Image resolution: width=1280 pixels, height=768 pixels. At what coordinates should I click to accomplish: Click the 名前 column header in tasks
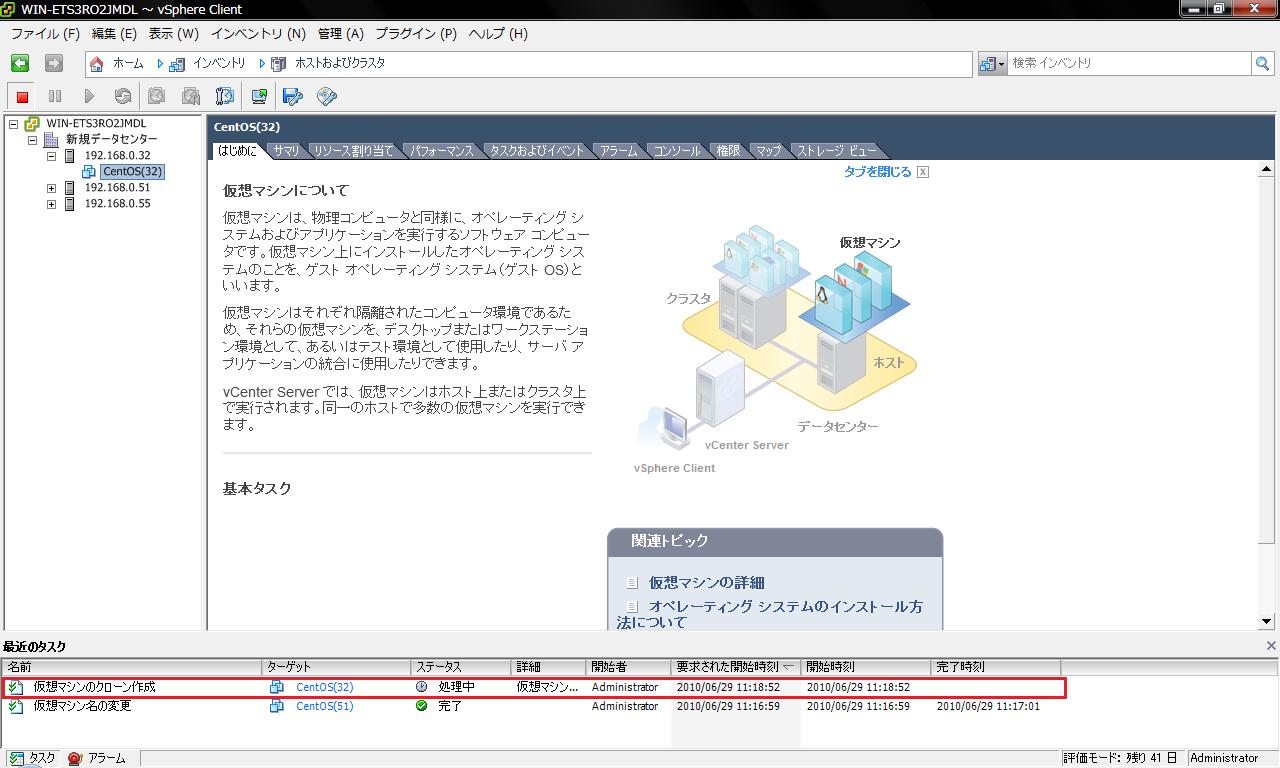click(131, 667)
